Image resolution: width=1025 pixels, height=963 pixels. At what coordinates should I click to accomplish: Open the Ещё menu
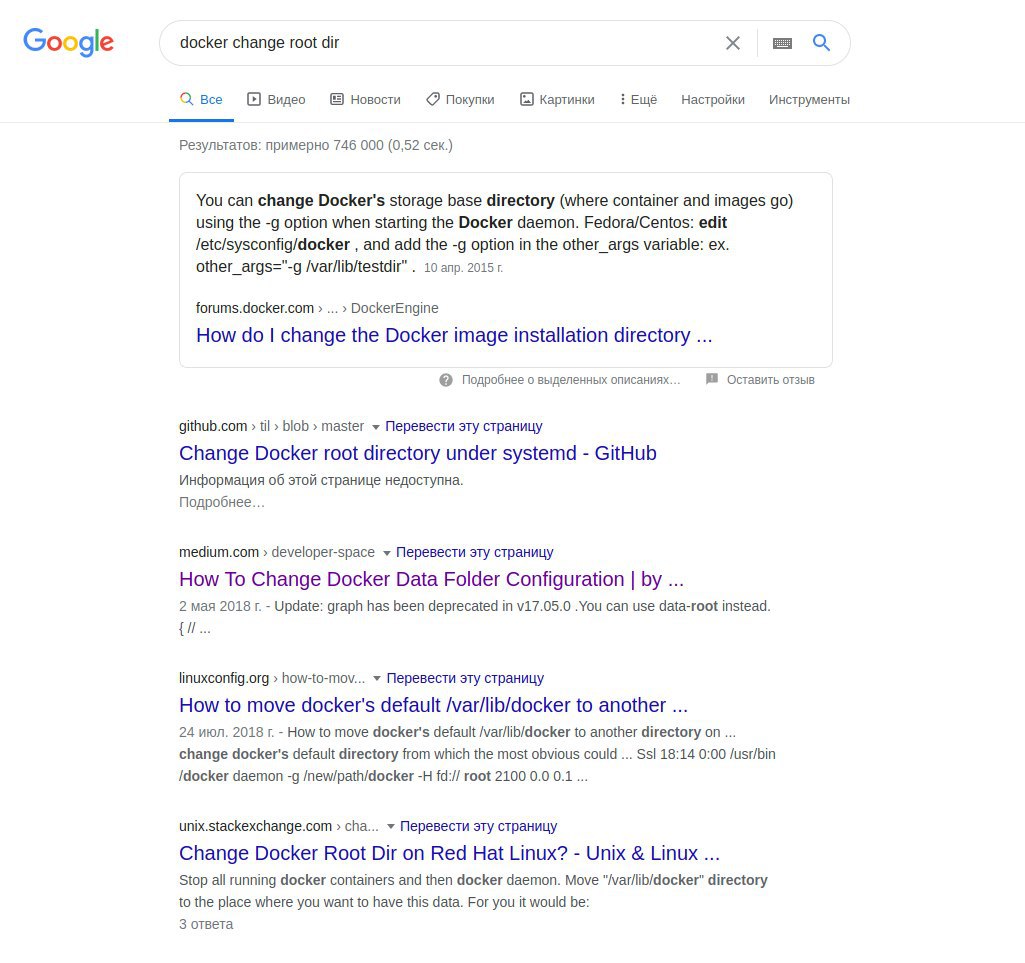click(x=638, y=99)
